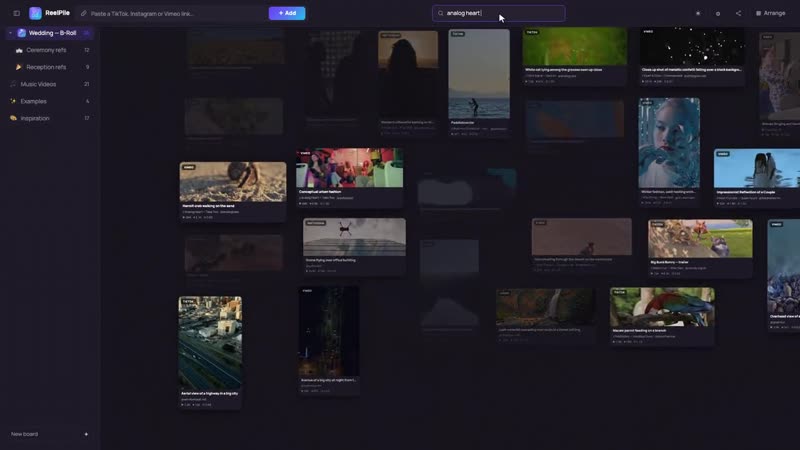800x450 pixels.
Task: Click the New board label
Action: 24,434
